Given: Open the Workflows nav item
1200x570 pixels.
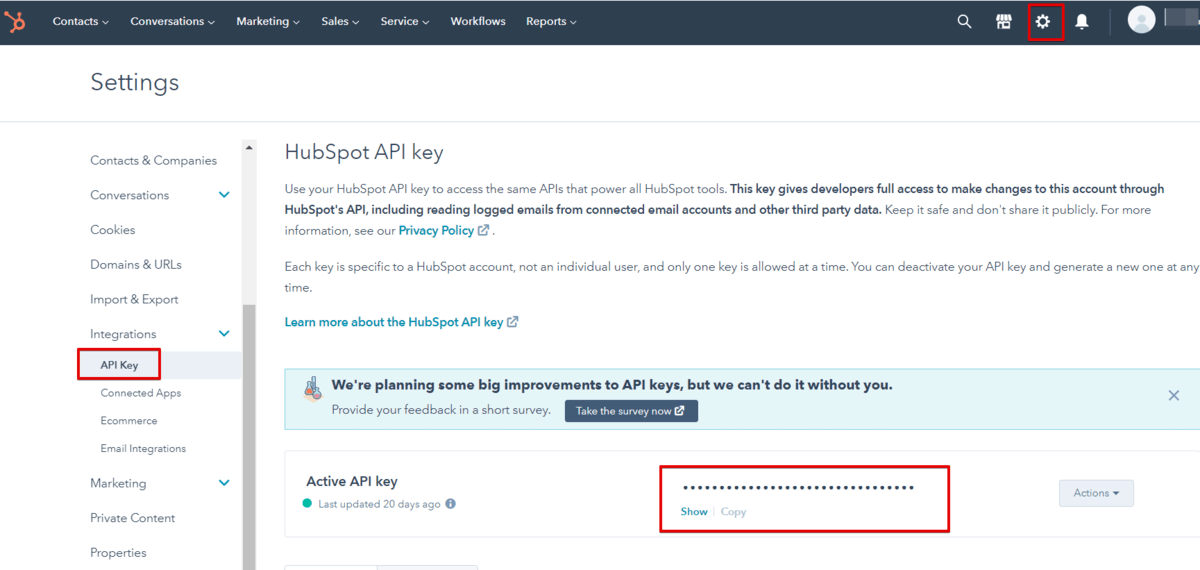Looking at the screenshot, I should coord(478,21).
